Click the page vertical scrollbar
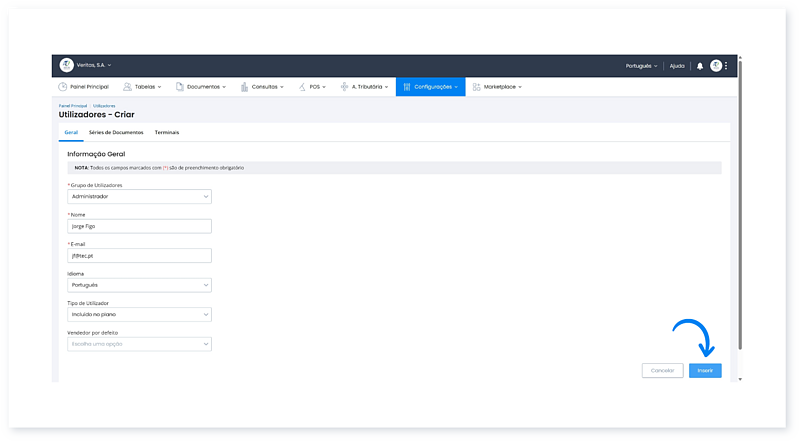 (740, 204)
